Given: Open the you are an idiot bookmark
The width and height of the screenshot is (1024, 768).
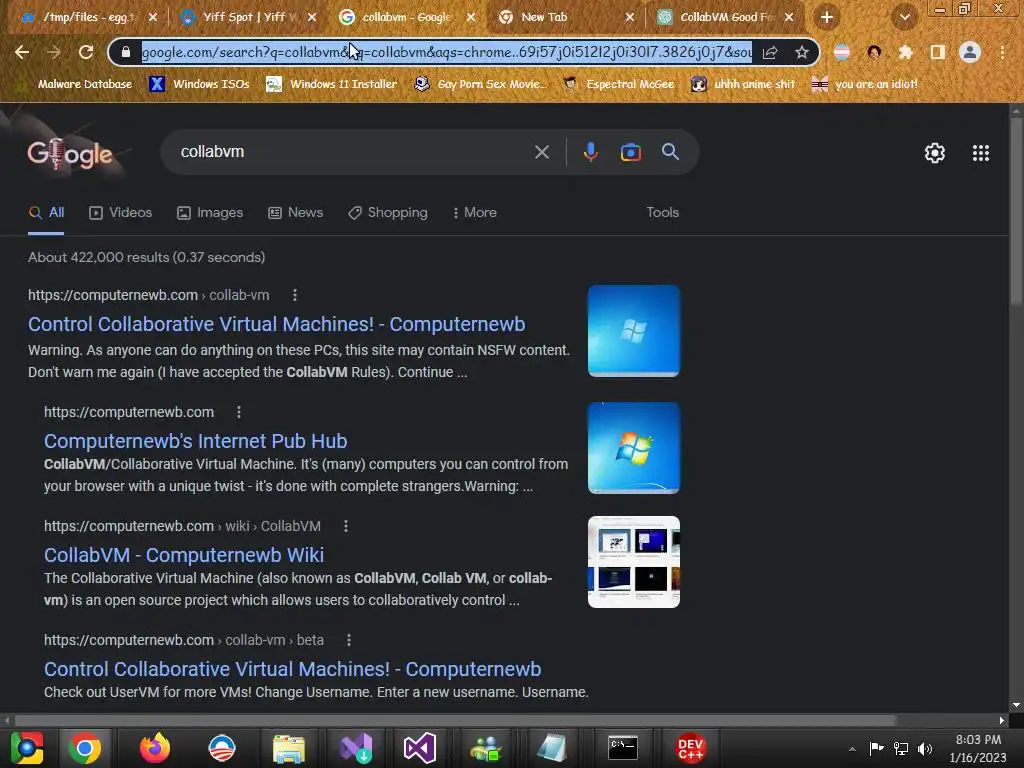Looking at the screenshot, I should 864,84.
